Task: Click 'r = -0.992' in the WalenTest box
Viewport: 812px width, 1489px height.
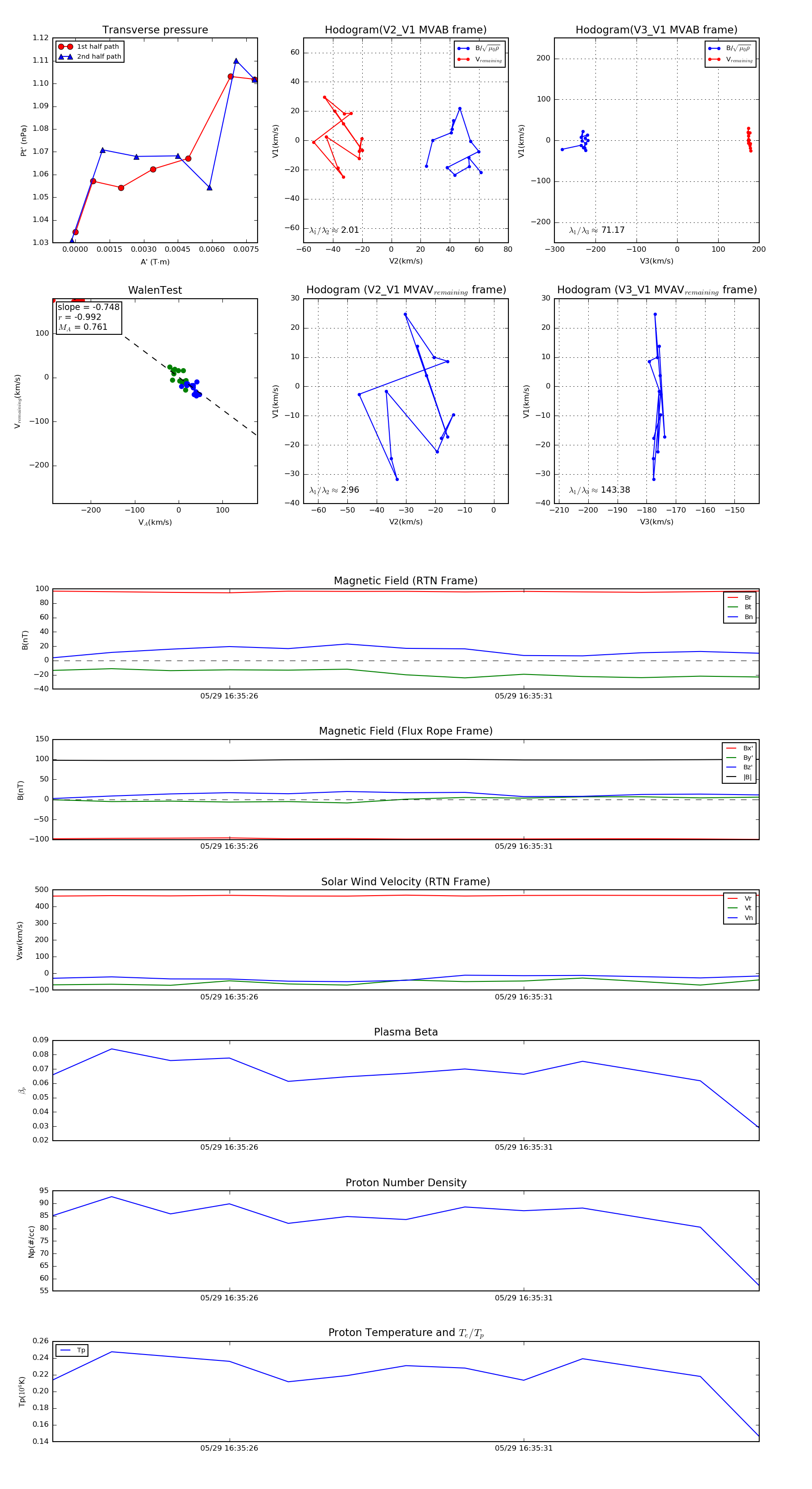Action: [x=80, y=317]
